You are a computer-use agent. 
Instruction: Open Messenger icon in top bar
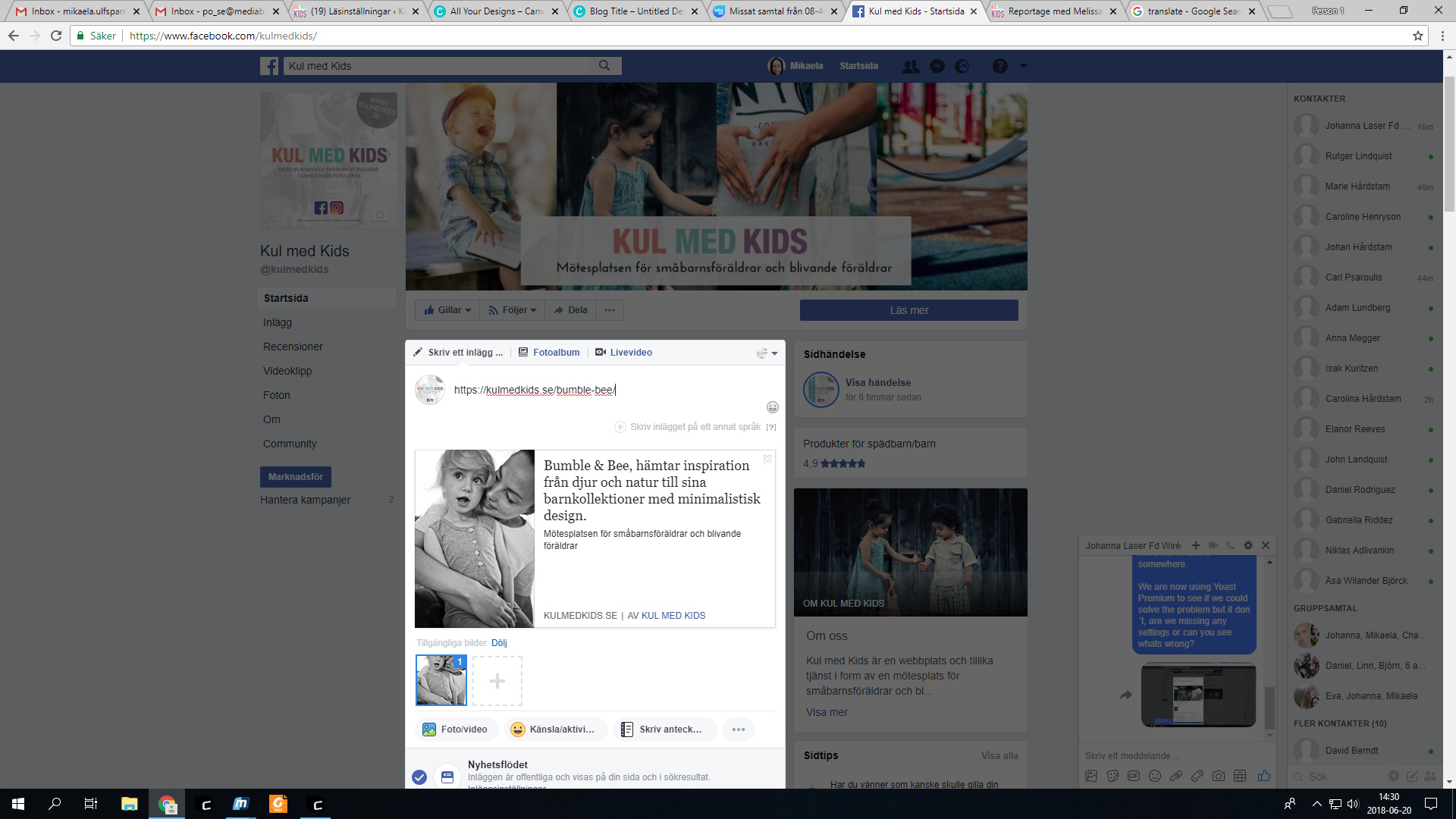click(937, 67)
